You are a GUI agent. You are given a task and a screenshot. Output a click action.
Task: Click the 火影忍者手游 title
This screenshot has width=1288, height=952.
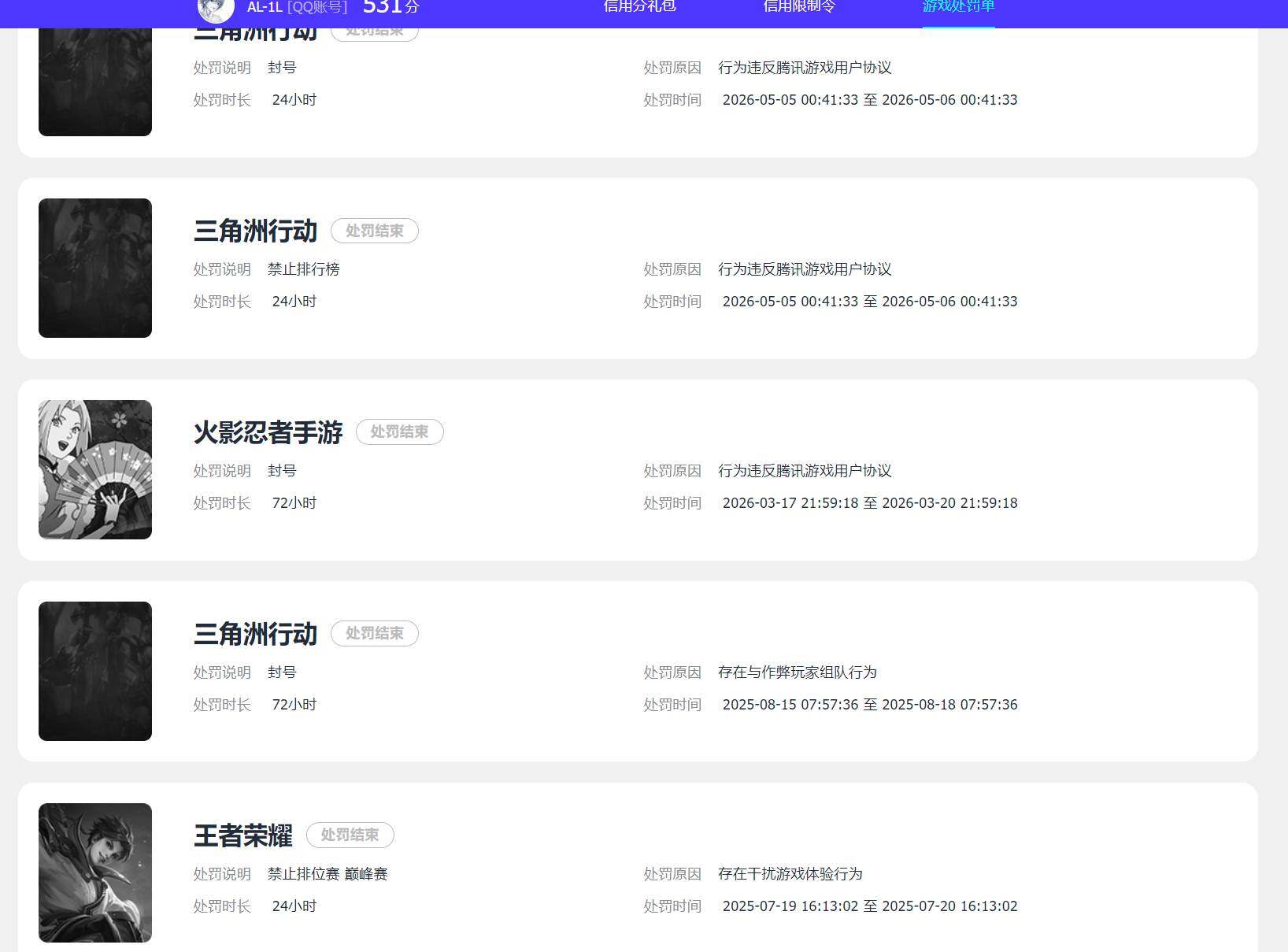point(268,432)
